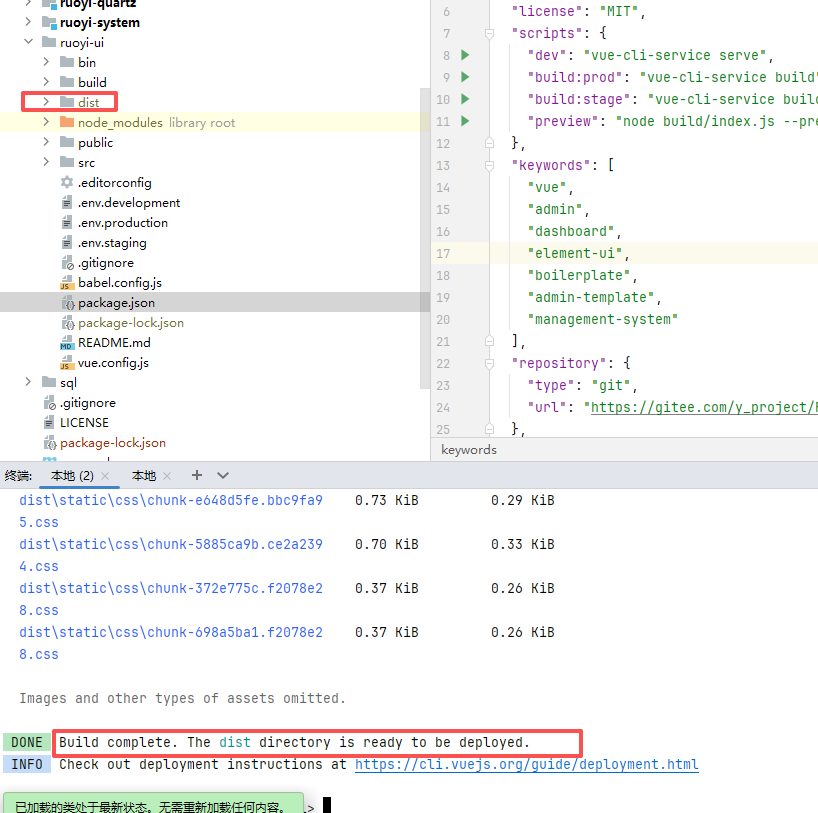Close the second 本地 terminal tab
The image size is (818, 813).
pos(167,476)
